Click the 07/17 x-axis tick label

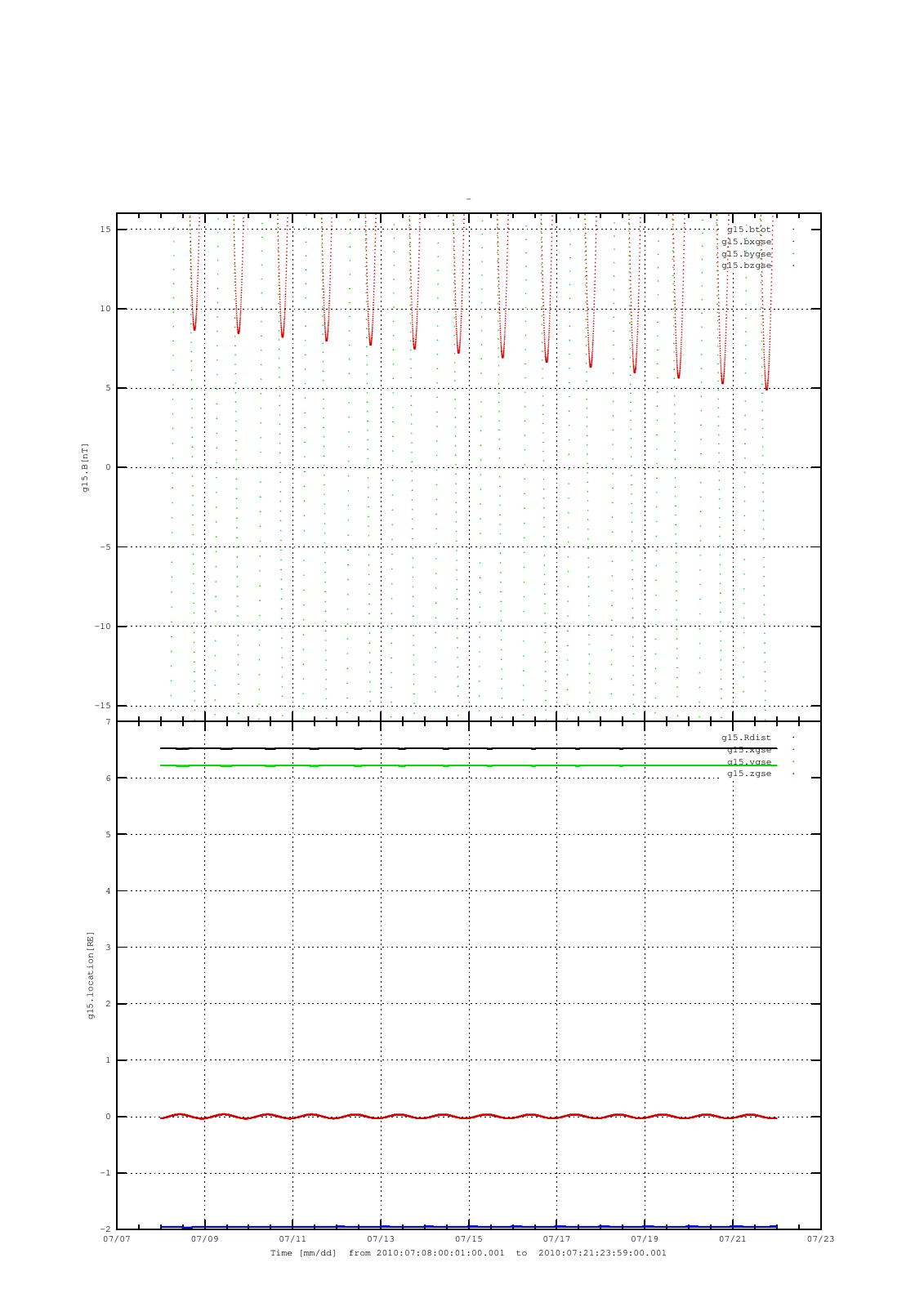click(556, 1239)
